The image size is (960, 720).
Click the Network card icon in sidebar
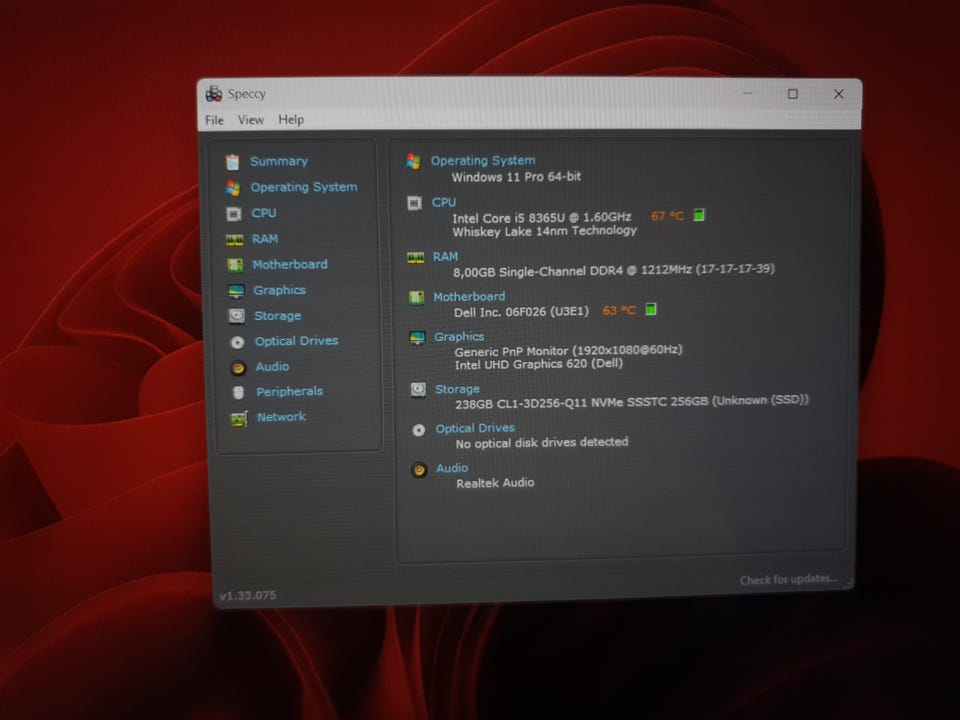(x=239, y=418)
